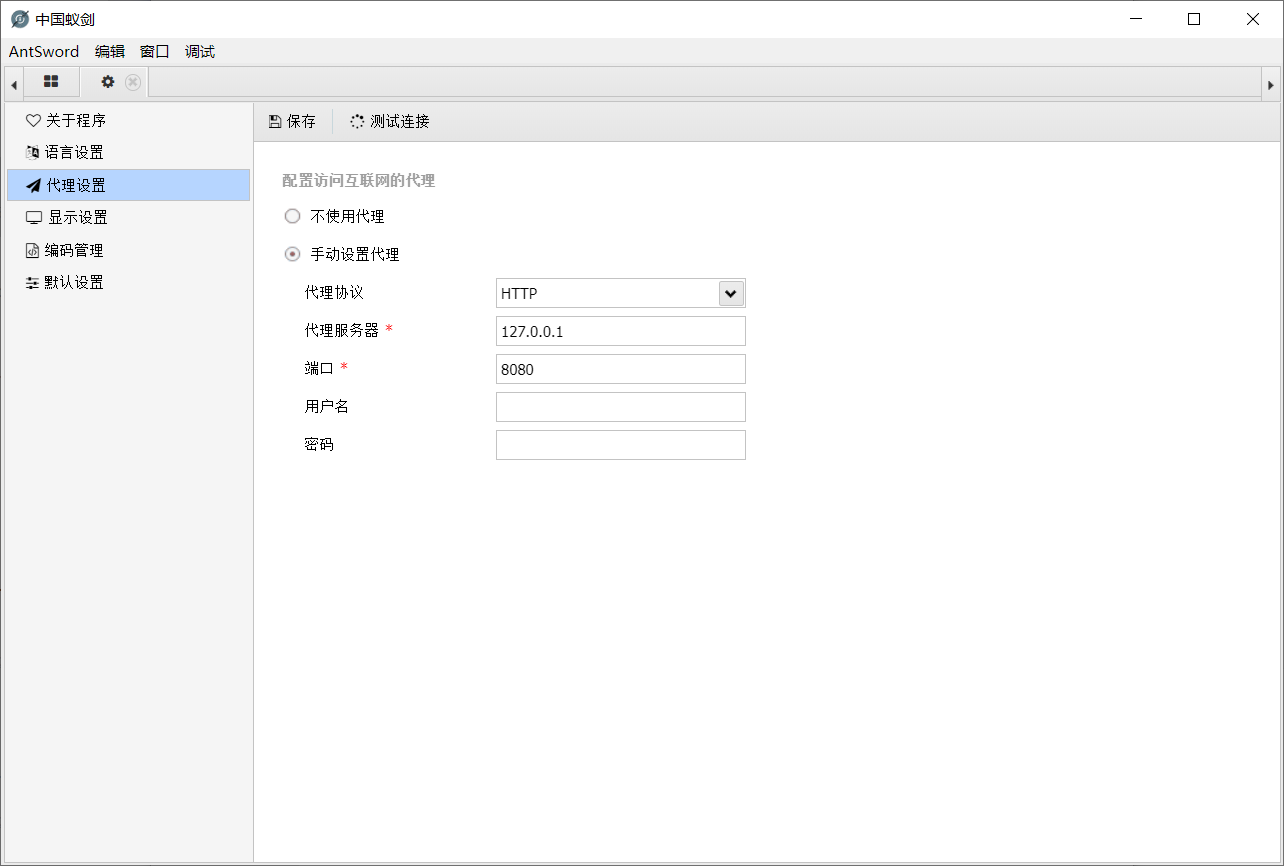The width and height of the screenshot is (1284, 866).
Task: Click the 端口 input field with 8080
Action: point(621,369)
